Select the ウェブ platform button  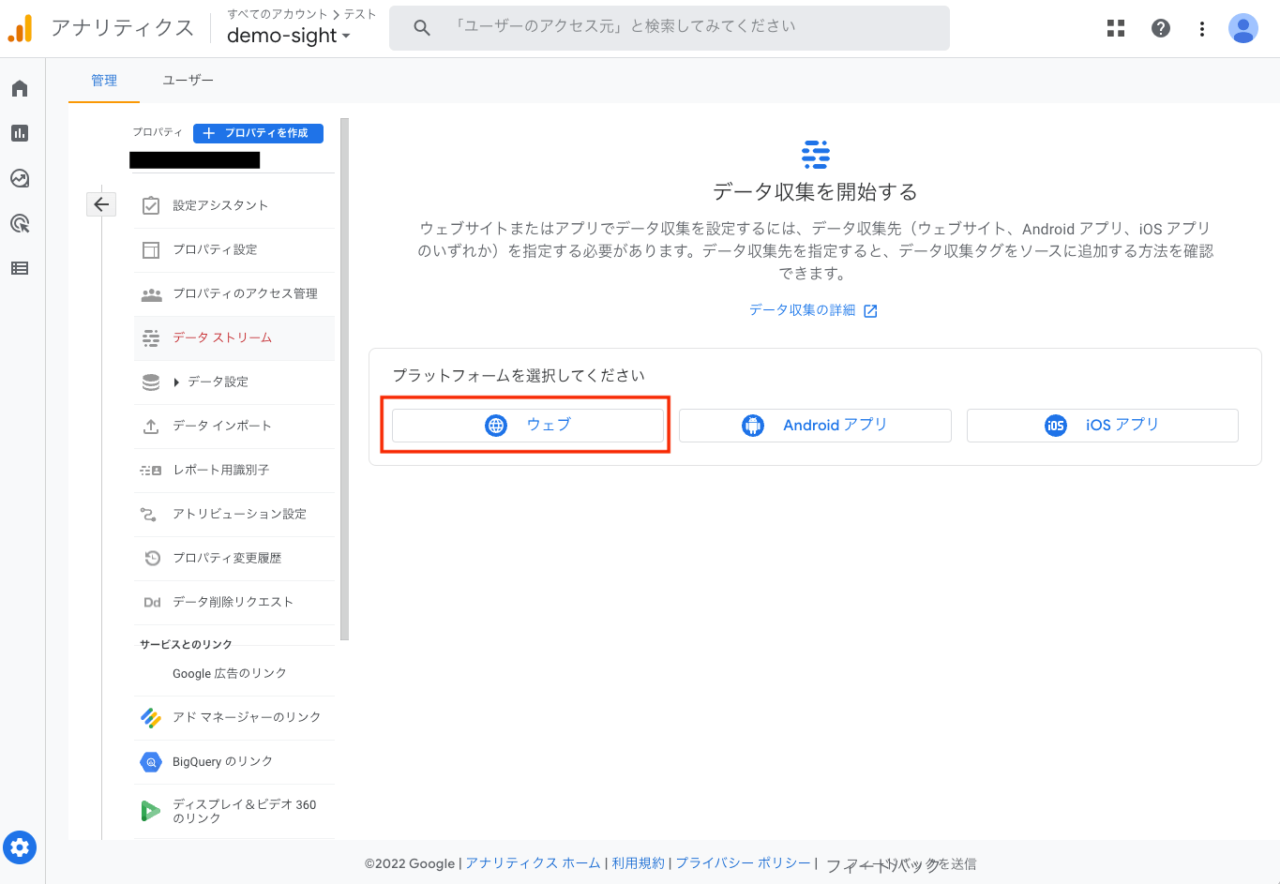(x=528, y=425)
